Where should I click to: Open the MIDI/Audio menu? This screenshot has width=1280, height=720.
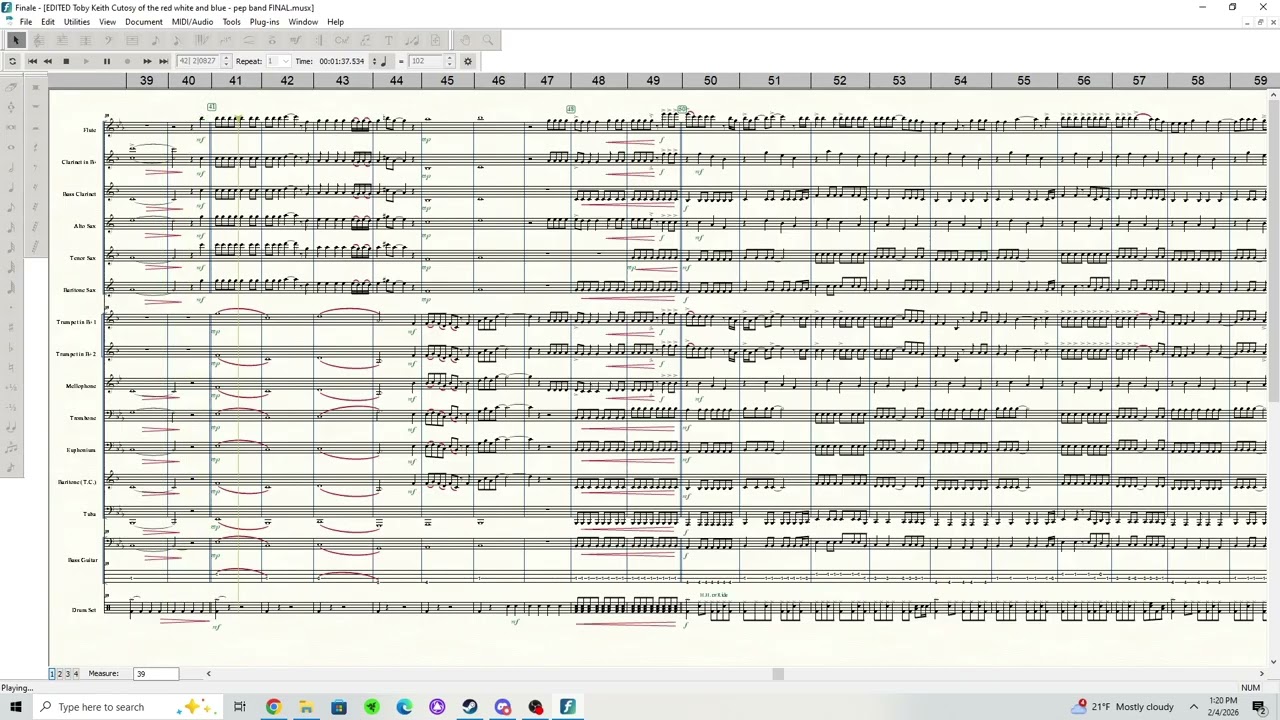pyautogui.click(x=192, y=21)
